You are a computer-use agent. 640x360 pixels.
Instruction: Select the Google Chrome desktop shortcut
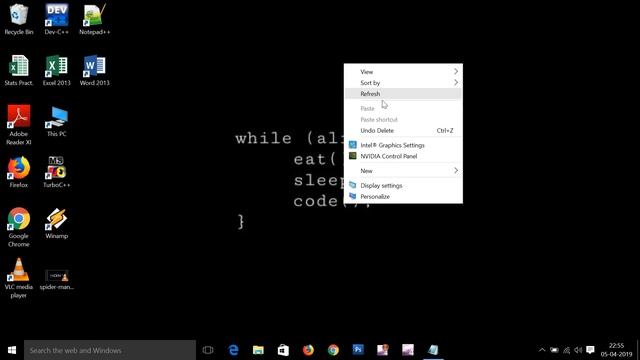pos(19,227)
